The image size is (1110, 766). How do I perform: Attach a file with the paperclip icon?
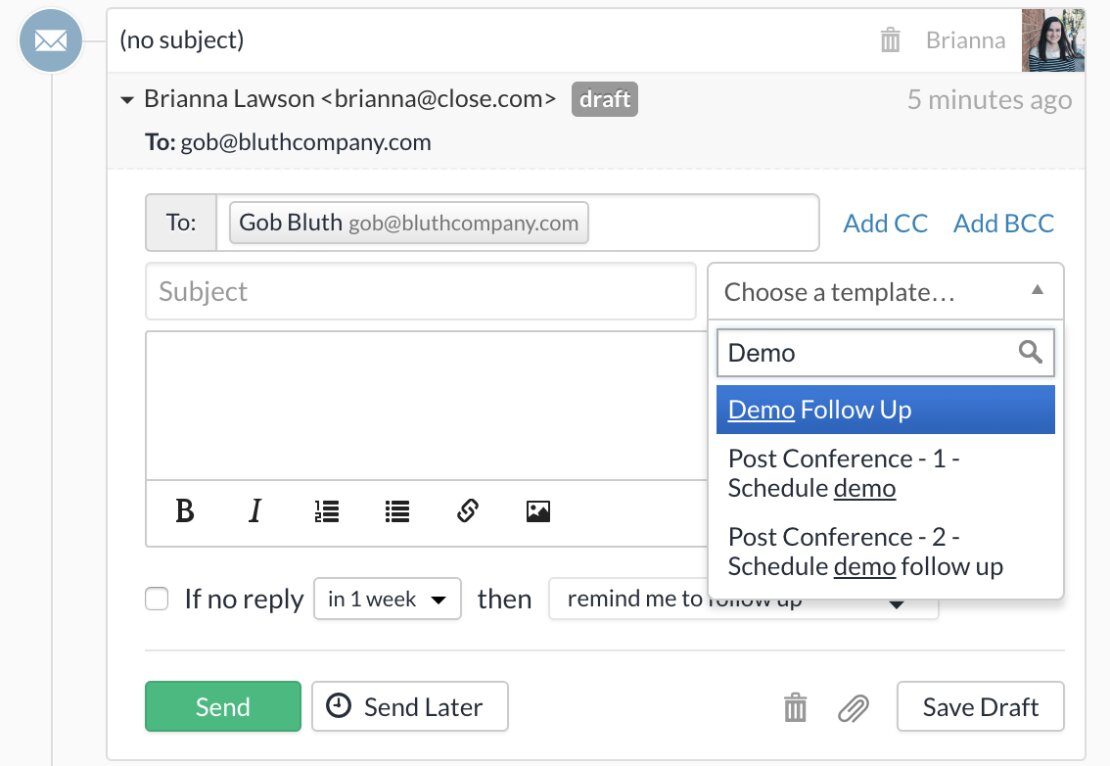(852, 708)
